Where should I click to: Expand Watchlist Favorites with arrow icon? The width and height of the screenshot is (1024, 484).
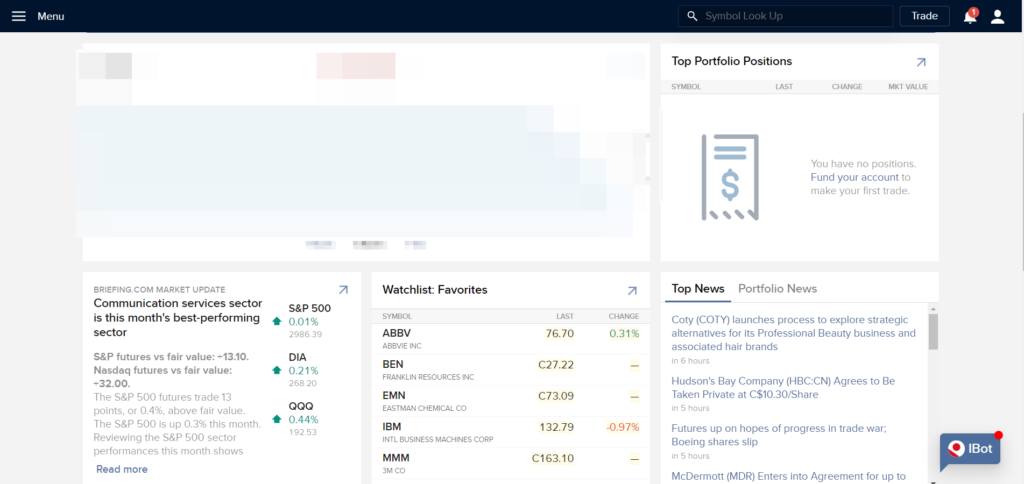coord(632,290)
